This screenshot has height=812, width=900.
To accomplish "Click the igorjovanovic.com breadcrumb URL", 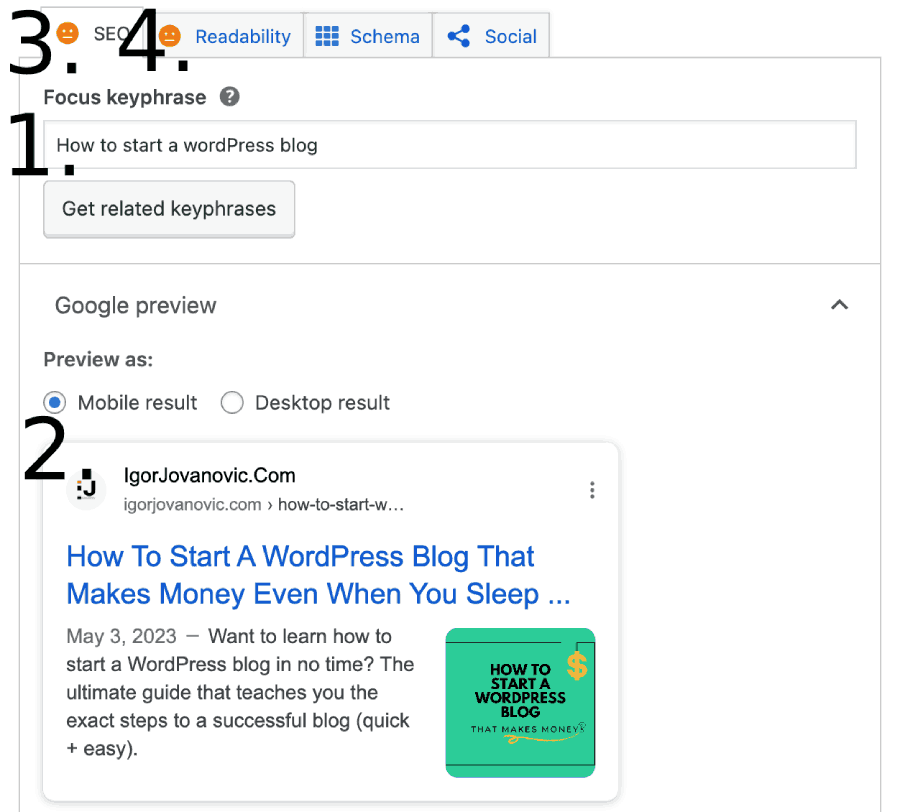I will pyautogui.click(x=263, y=504).
